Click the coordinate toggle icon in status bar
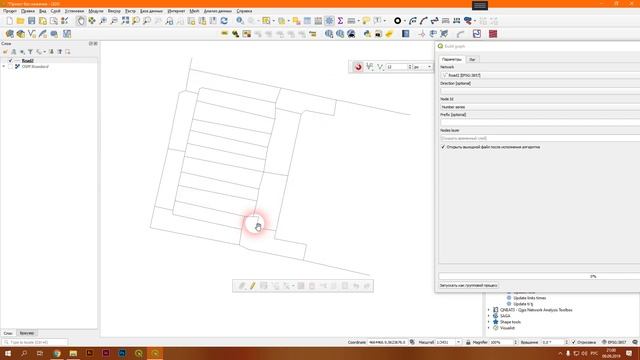 tap(412, 342)
